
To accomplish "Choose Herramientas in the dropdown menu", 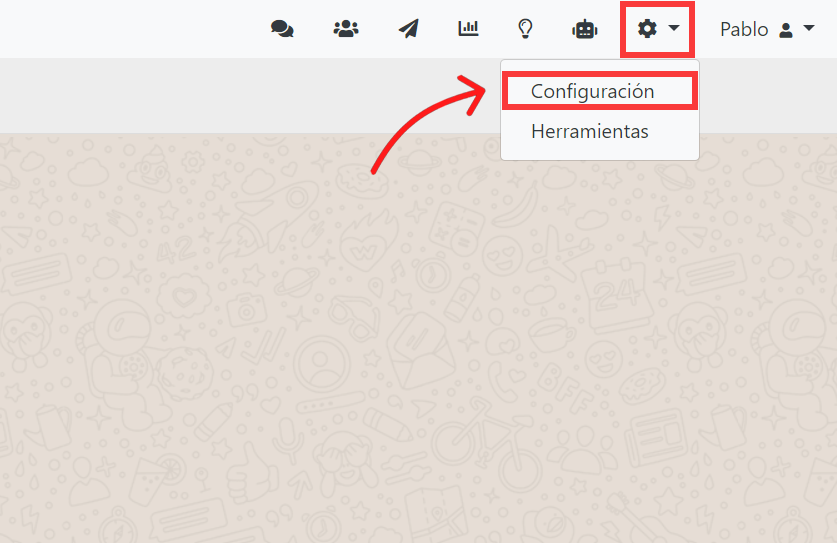I will [x=589, y=131].
